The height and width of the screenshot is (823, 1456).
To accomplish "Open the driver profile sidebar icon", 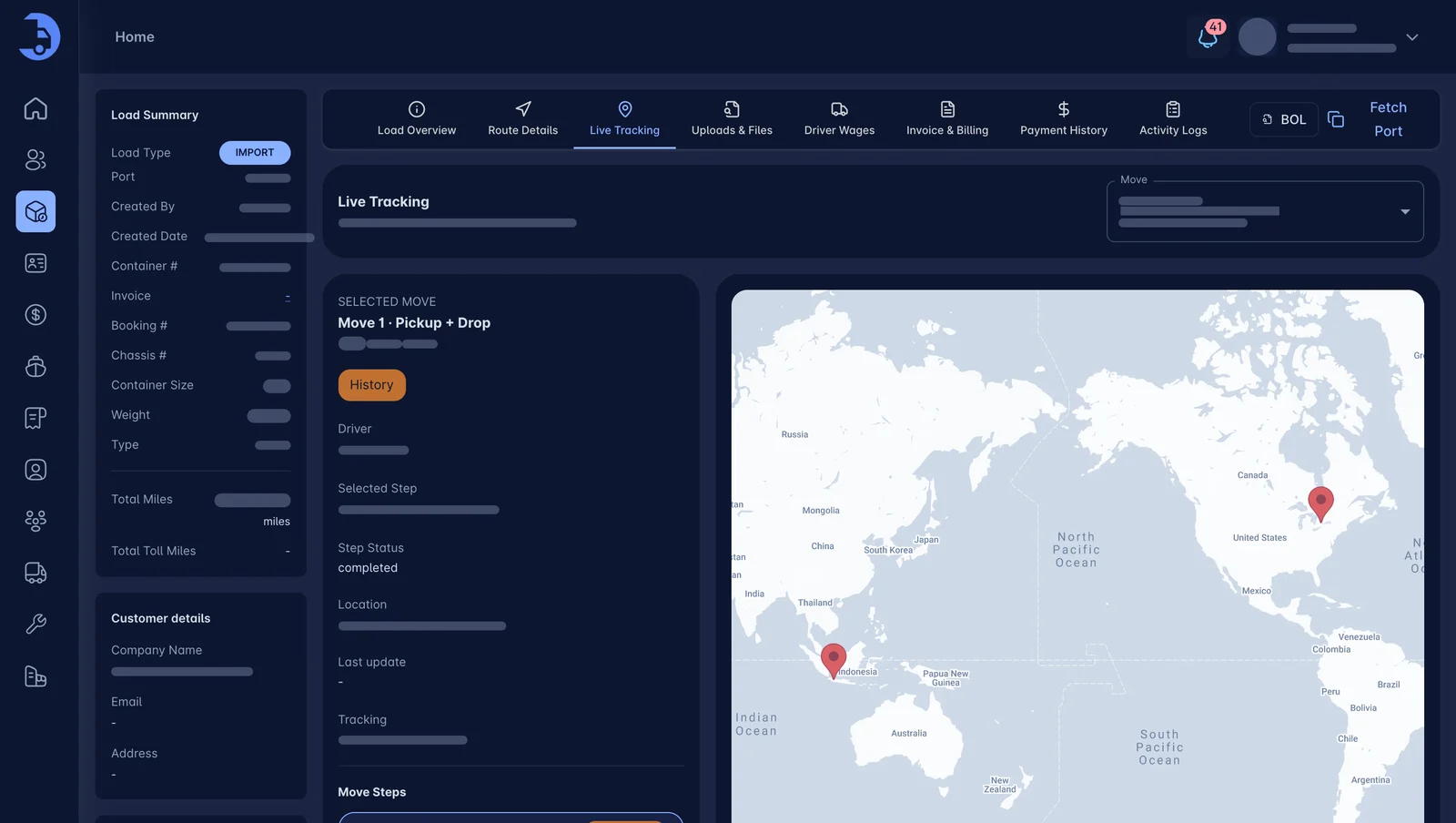I will point(35,470).
